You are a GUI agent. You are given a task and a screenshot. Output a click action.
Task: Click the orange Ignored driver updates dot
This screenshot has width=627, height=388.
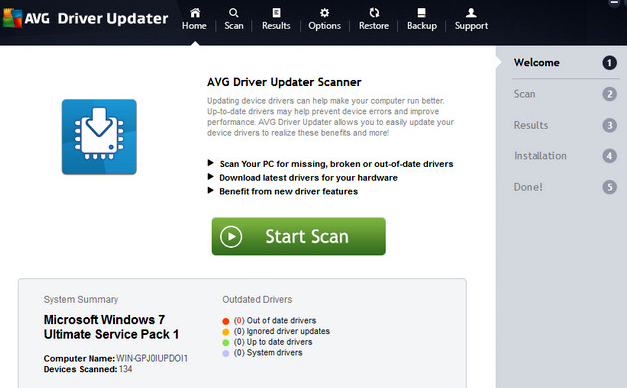click(x=226, y=332)
